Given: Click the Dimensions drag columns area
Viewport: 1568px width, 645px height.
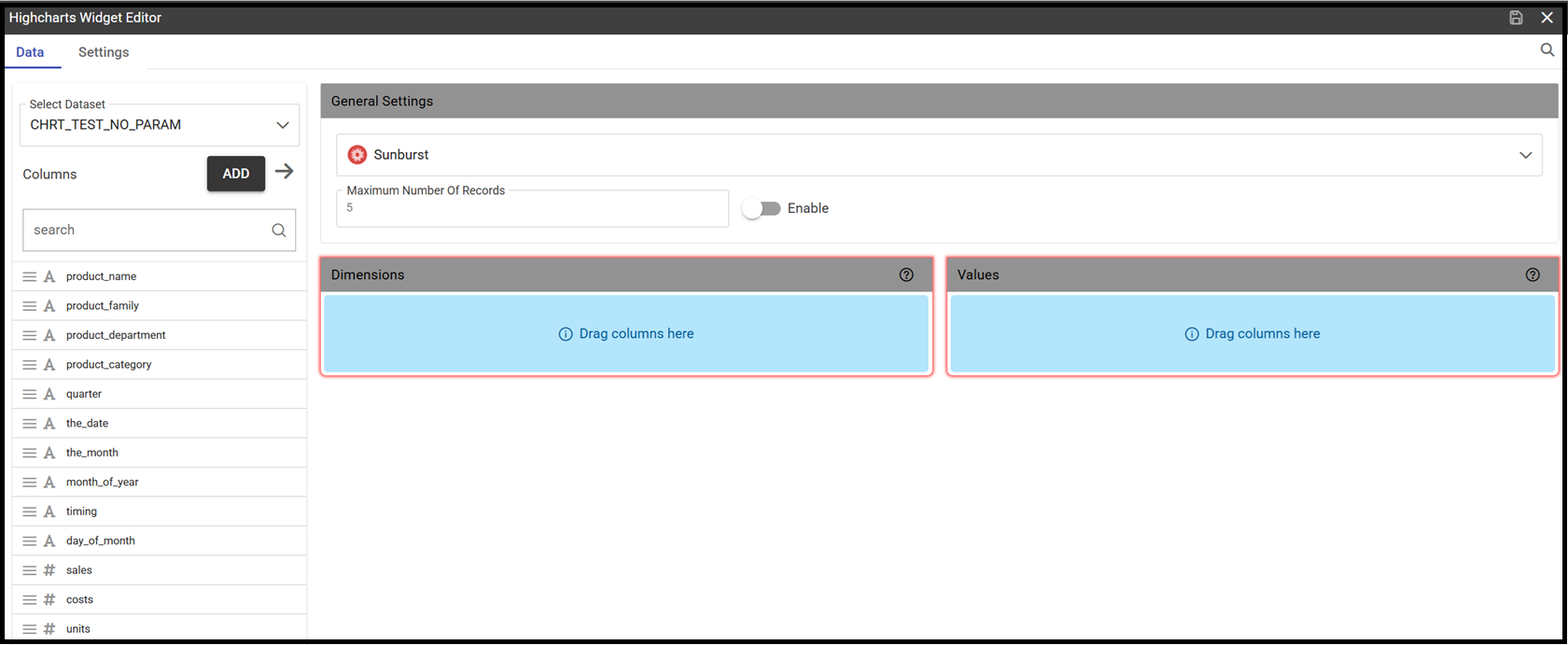Looking at the screenshot, I should 626,334.
